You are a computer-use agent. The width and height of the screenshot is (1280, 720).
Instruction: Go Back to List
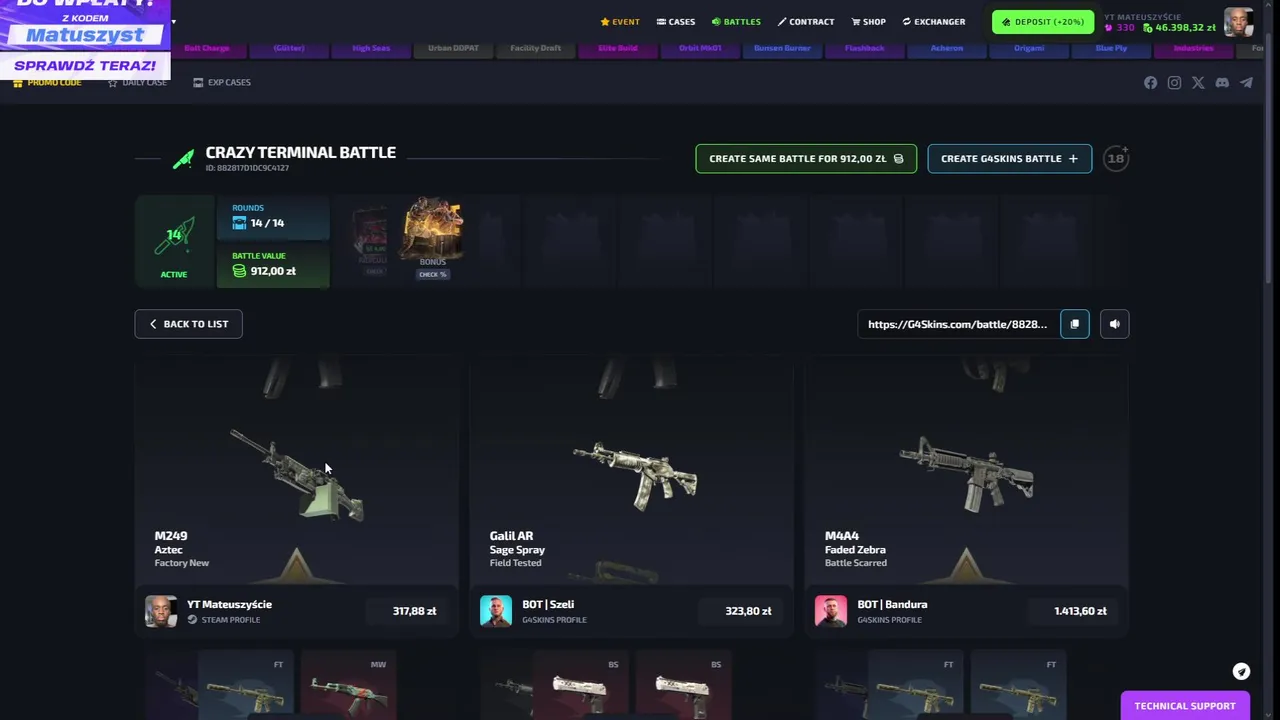188,324
